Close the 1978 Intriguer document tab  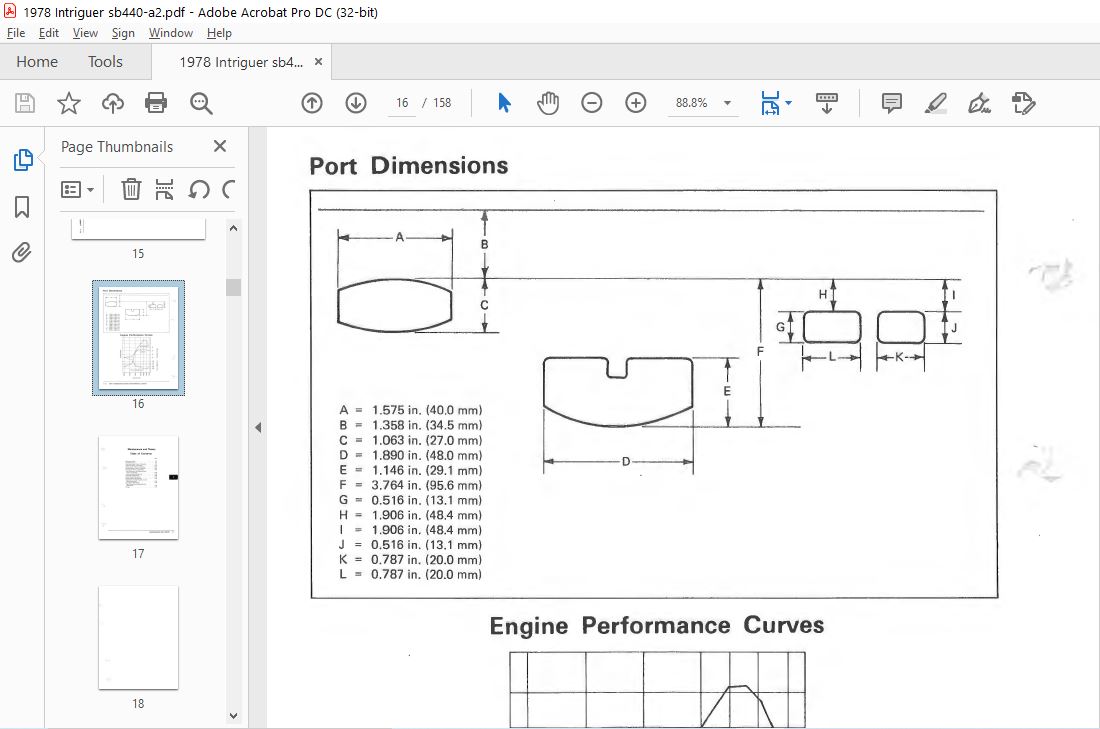tap(318, 62)
